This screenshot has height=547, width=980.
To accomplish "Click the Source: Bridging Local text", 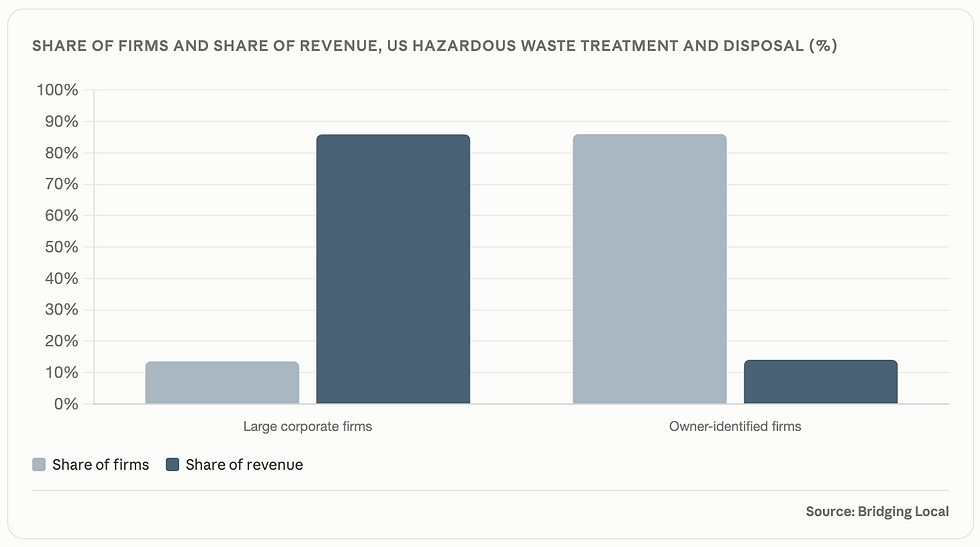I will coord(877,511).
